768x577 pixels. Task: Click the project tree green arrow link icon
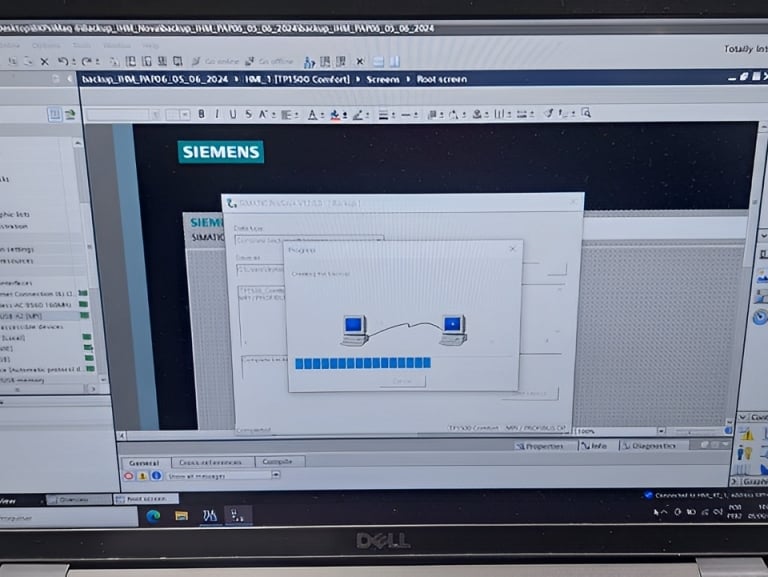pyautogui.click(x=71, y=115)
